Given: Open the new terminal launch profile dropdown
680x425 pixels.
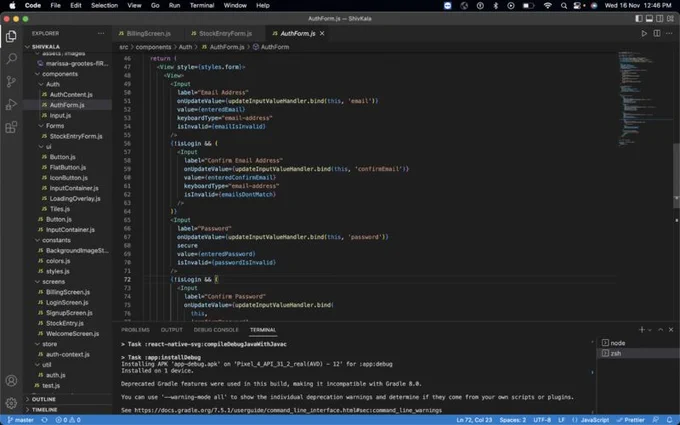Looking at the screenshot, I should (x=650, y=330).
